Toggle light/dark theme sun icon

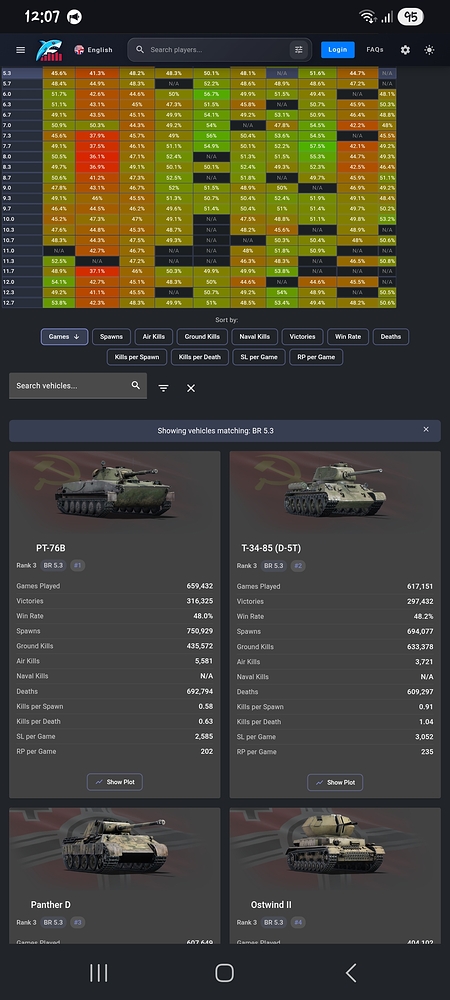pos(430,50)
